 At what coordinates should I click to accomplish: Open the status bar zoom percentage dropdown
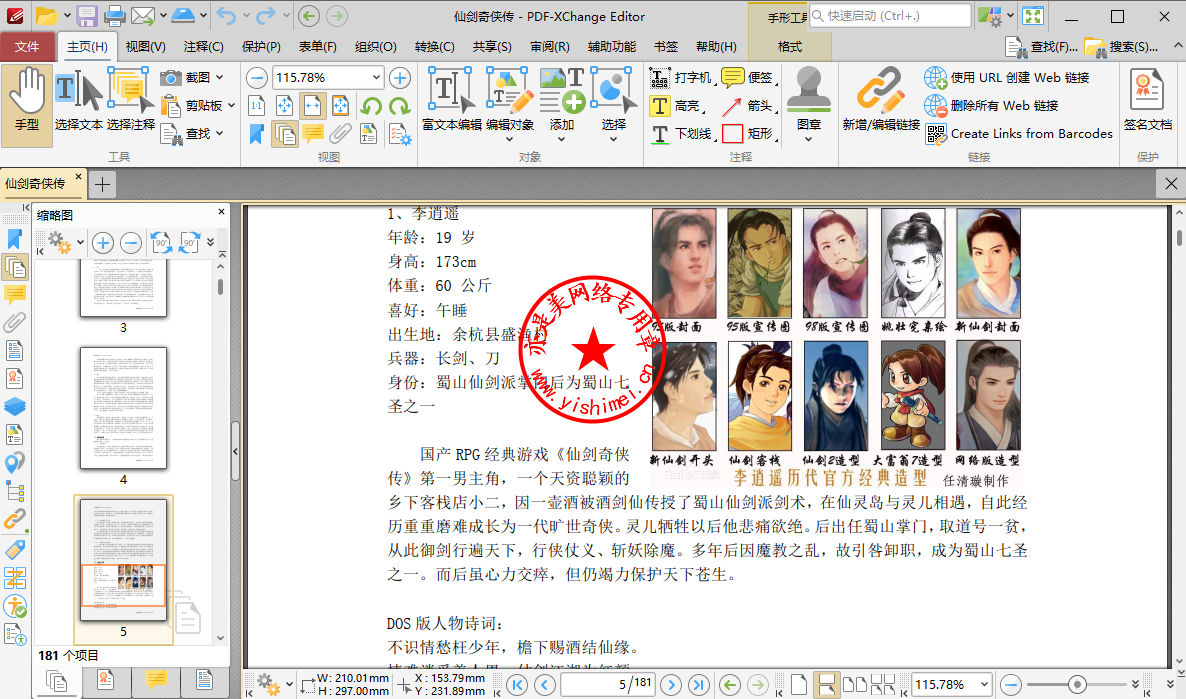[x=984, y=685]
